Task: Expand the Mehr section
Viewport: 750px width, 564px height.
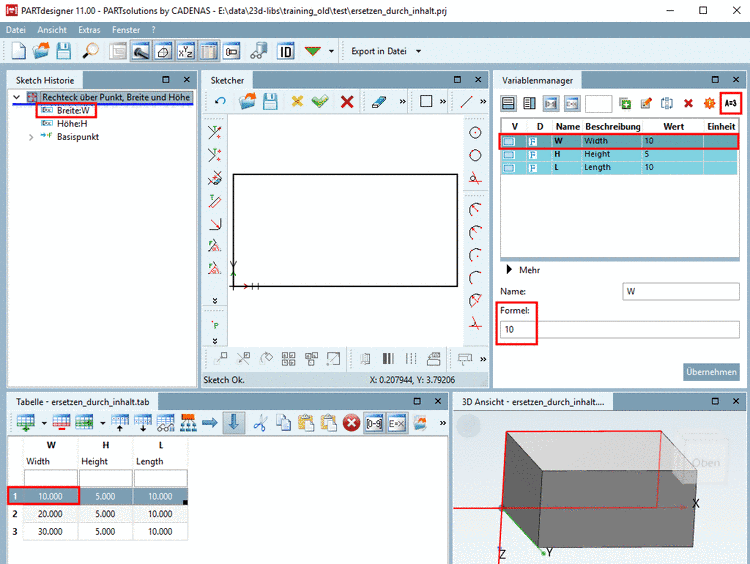Action: pyautogui.click(x=509, y=270)
